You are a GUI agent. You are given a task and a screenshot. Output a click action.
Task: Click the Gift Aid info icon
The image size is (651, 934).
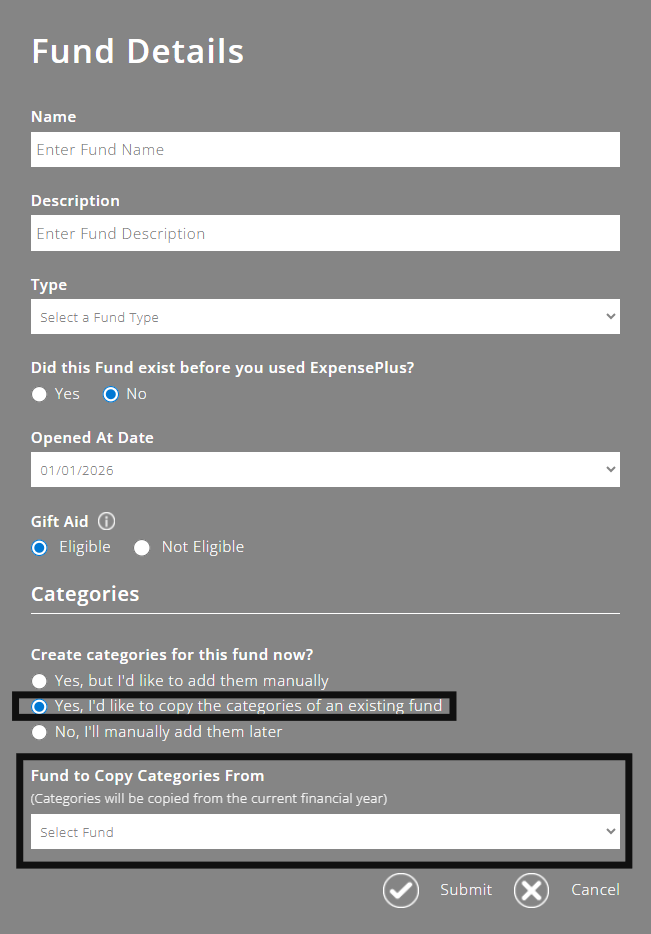pyautogui.click(x=106, y=520)
